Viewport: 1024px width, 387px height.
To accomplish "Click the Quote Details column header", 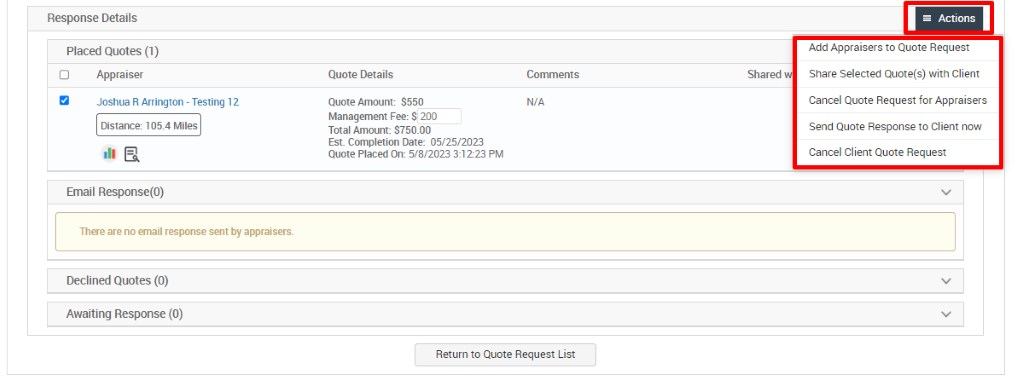I will pos(360,74).
